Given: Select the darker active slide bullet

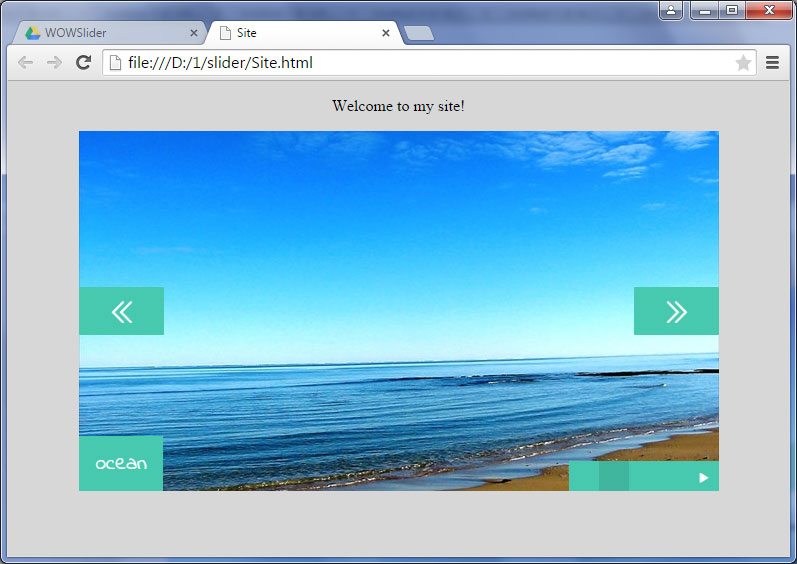Looking at the screenshot, I should click(x=614, y=476).
